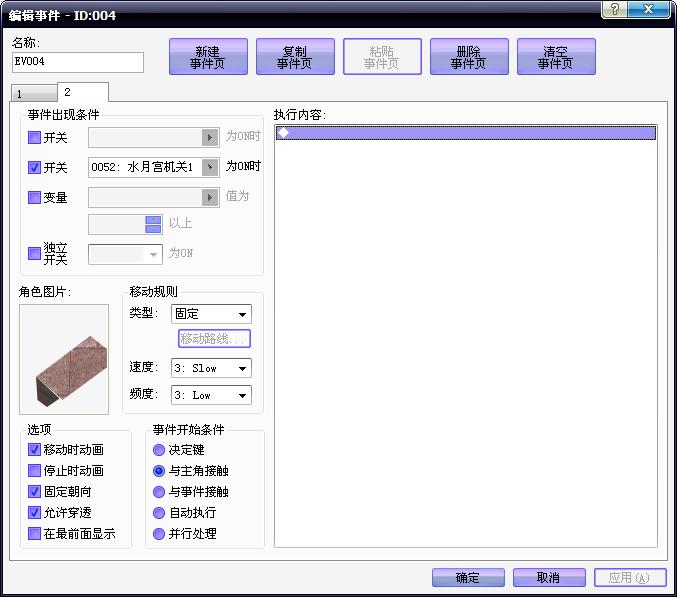
Task: Uncheck the 固定朝向 option
Action: (x=34, y=491)
